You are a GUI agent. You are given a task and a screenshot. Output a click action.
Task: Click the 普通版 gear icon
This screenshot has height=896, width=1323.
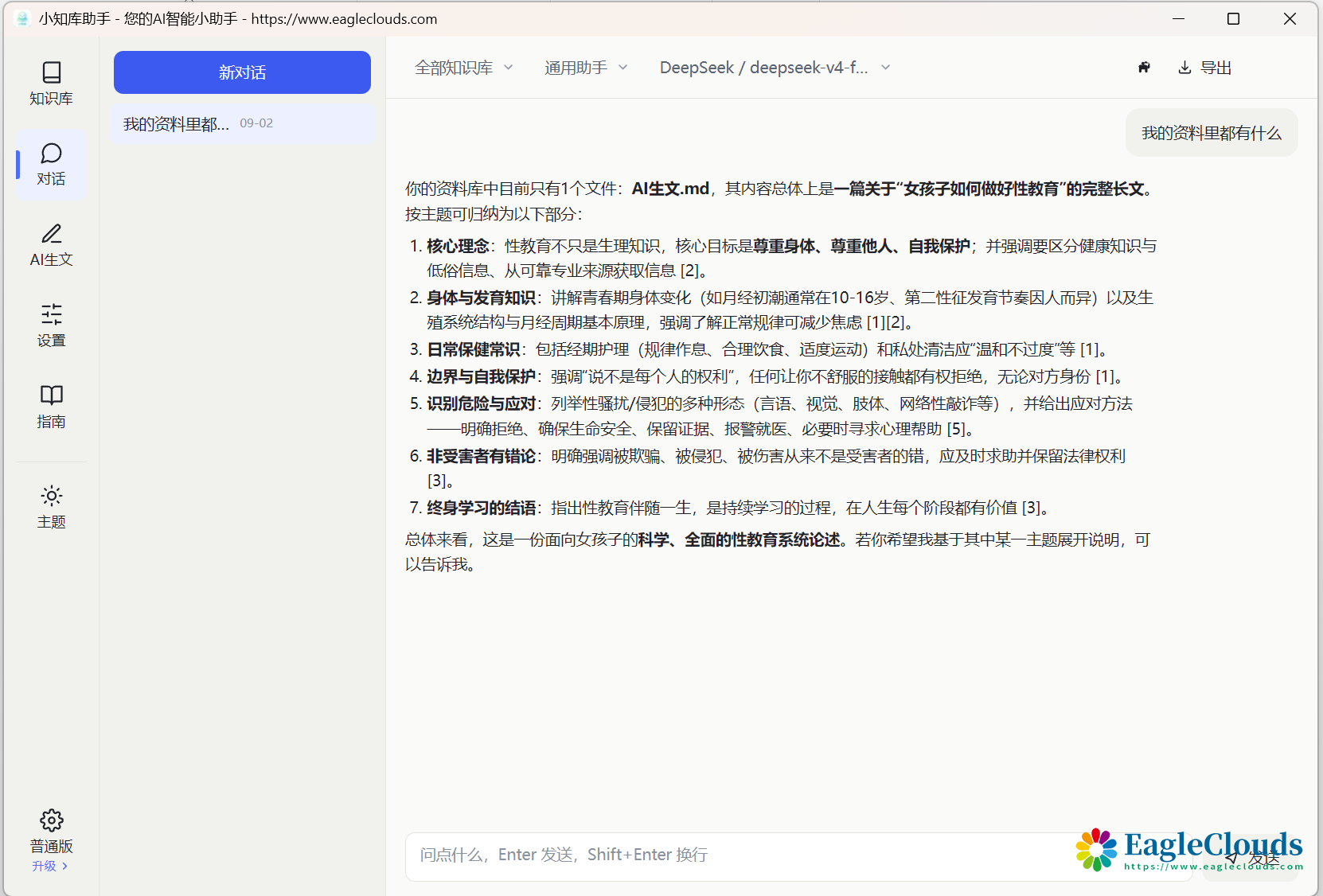(52, 820)
